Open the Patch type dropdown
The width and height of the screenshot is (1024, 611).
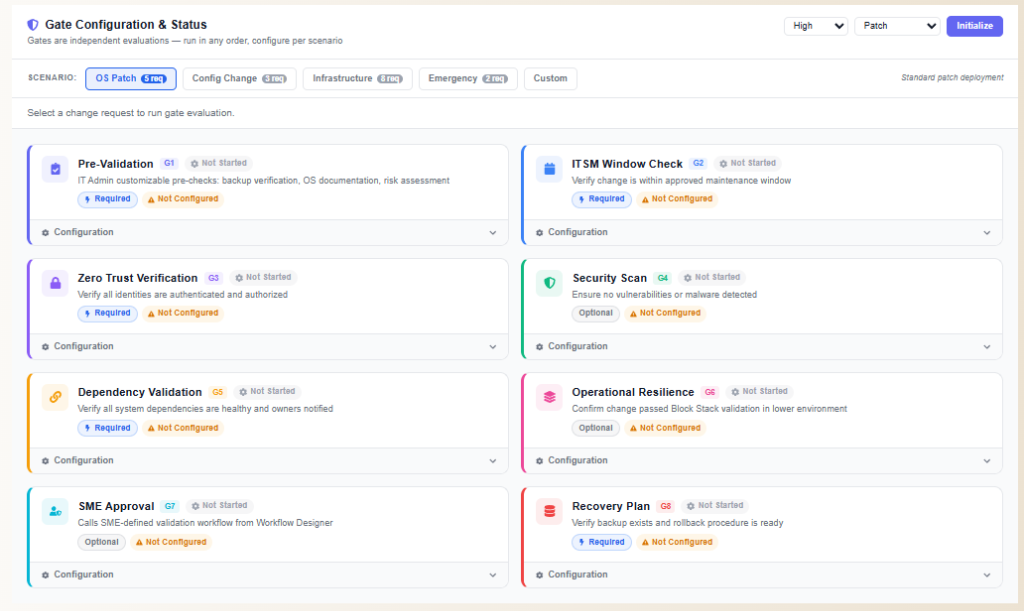(896, 26)
